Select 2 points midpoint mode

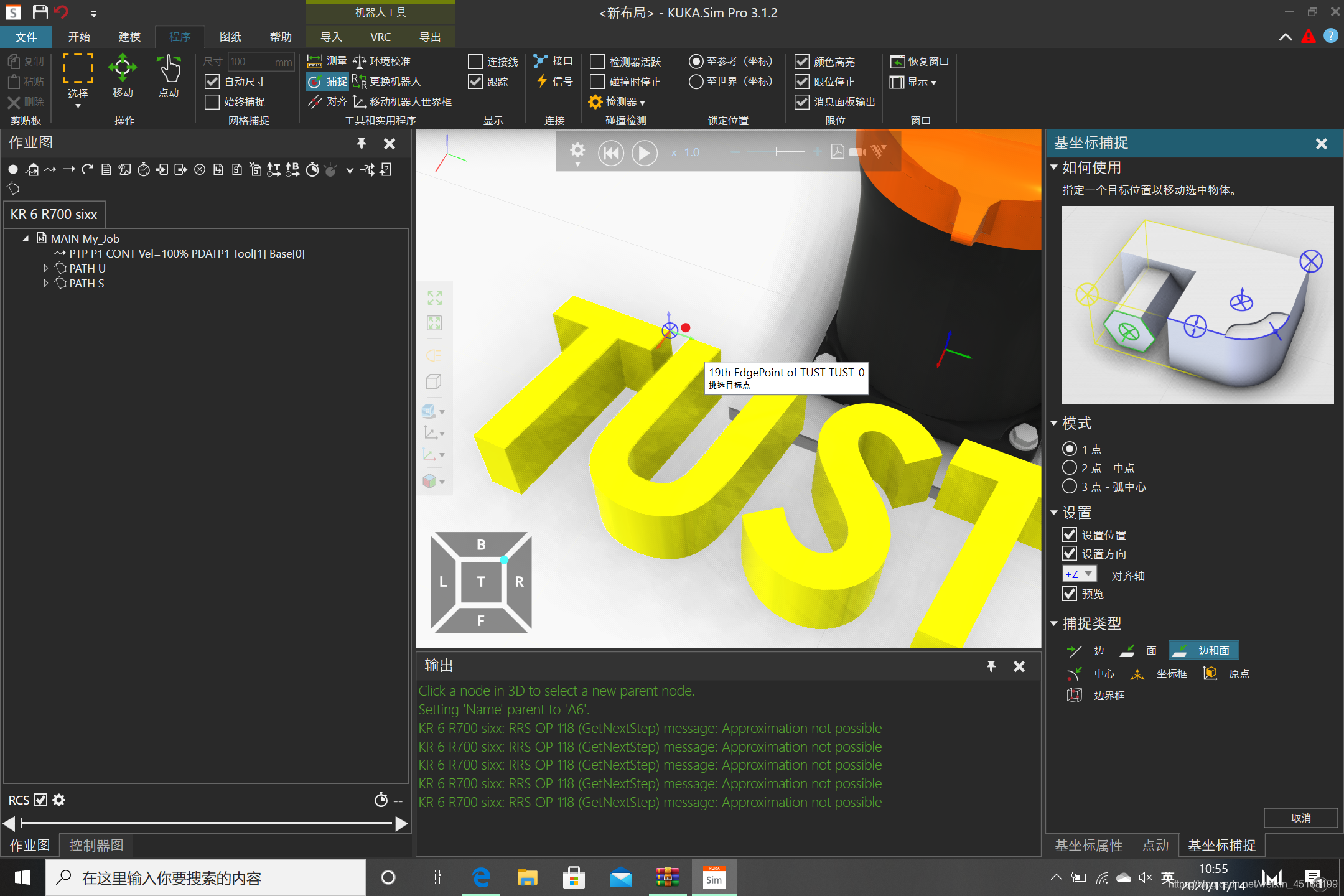(x=1070, y=468)
